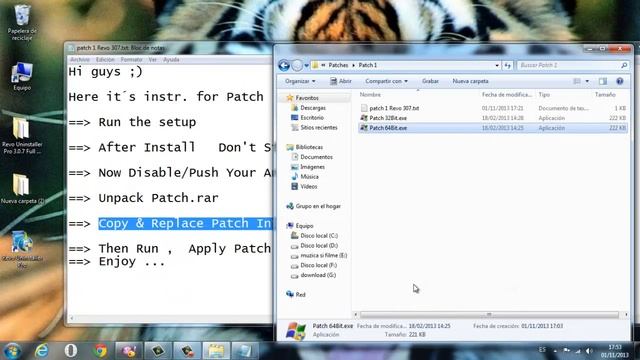Open Nueva carpeta (2) desktop folder
640x360 pixels.
pos(22,189)
